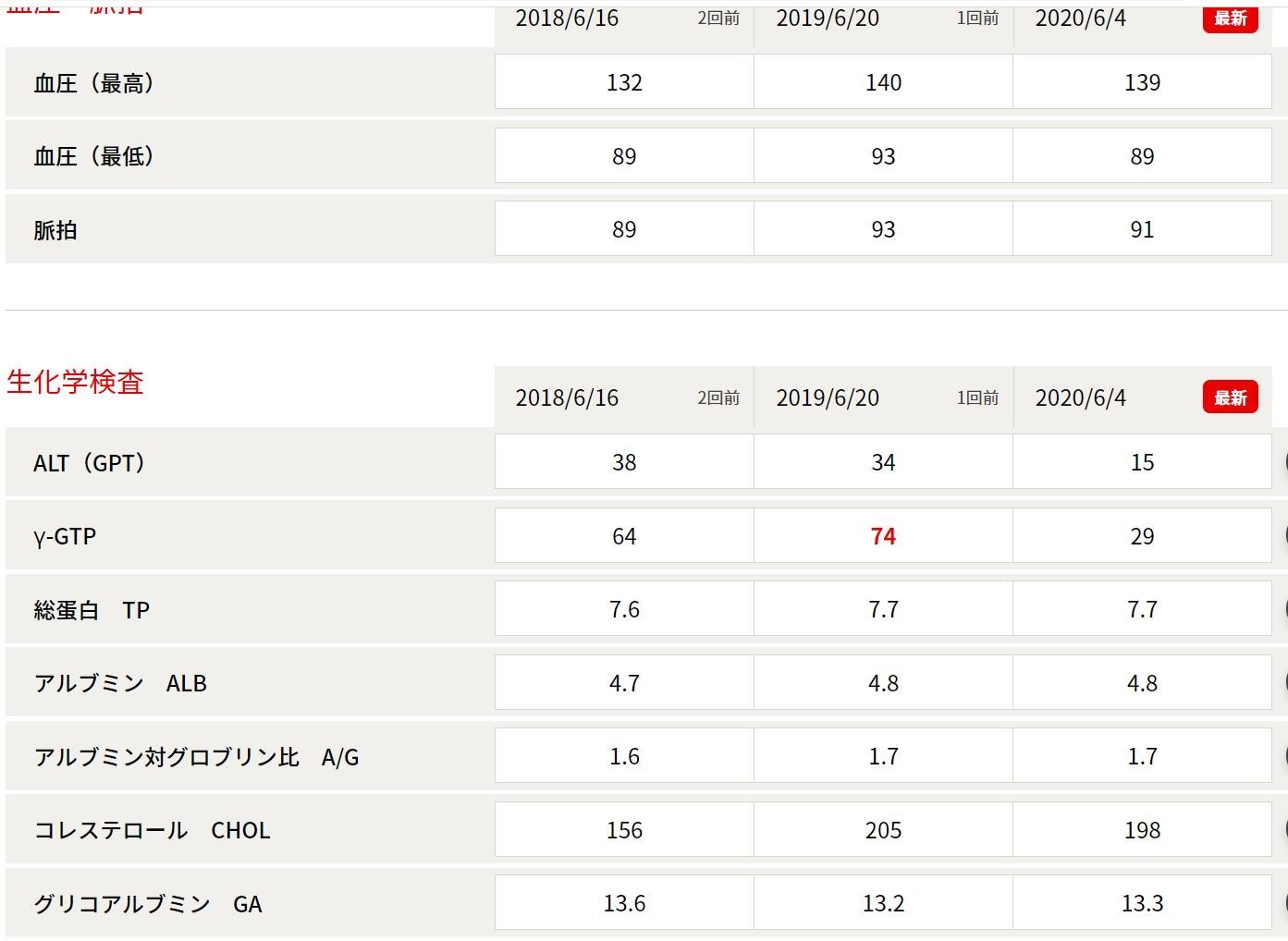Click the red γ-GTP value 74

pos(883,536)
